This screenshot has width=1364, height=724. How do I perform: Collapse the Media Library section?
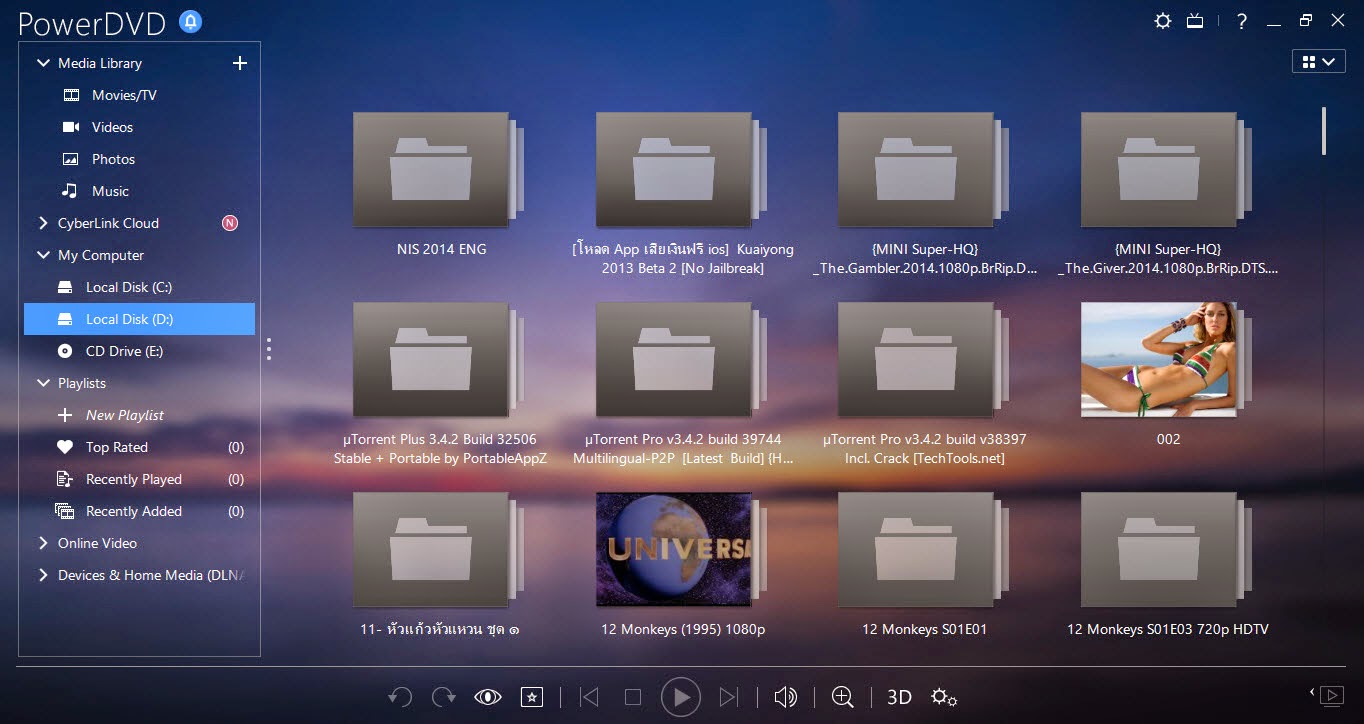click(43, 63)
